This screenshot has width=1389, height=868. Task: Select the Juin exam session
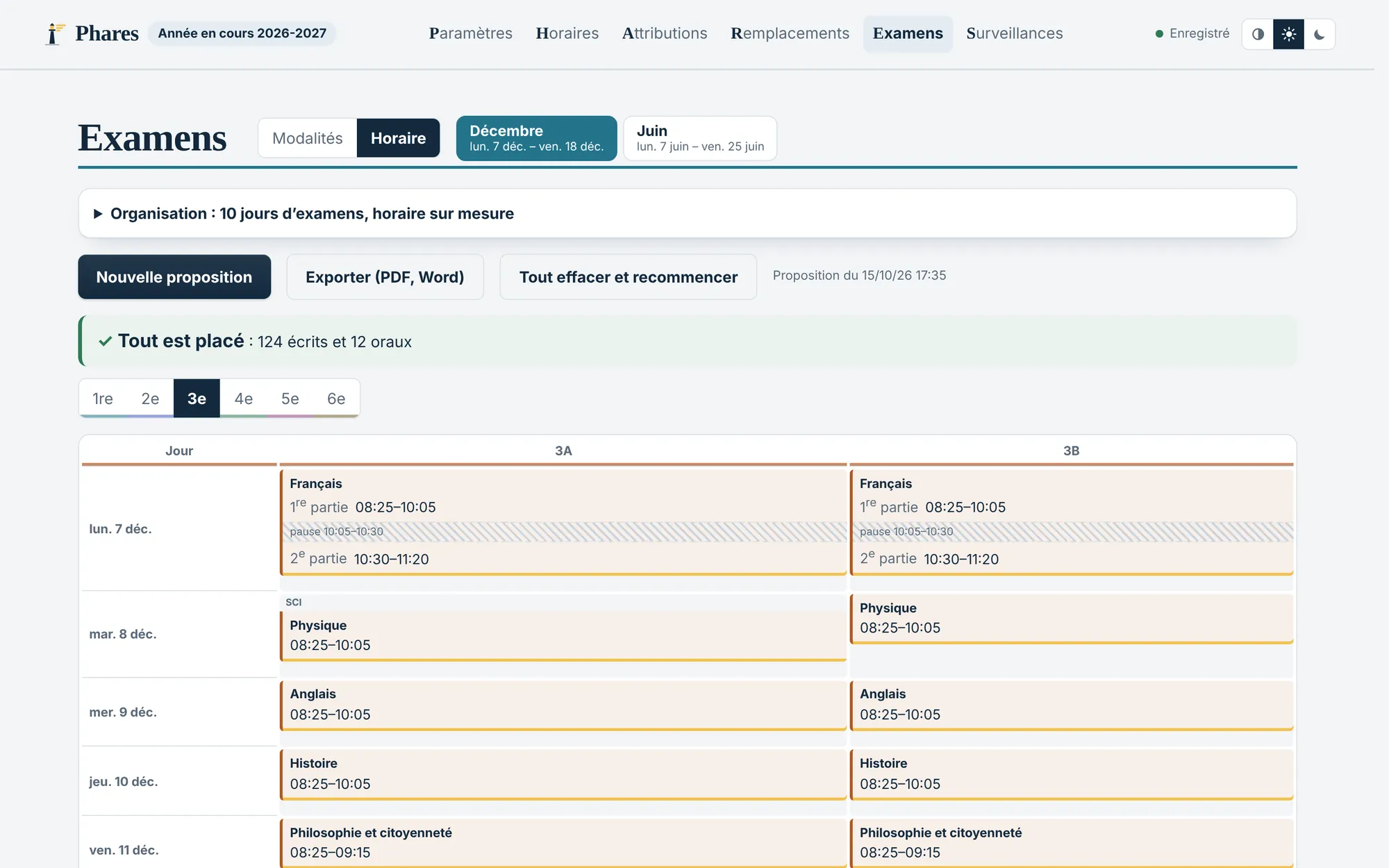point(700,138)
